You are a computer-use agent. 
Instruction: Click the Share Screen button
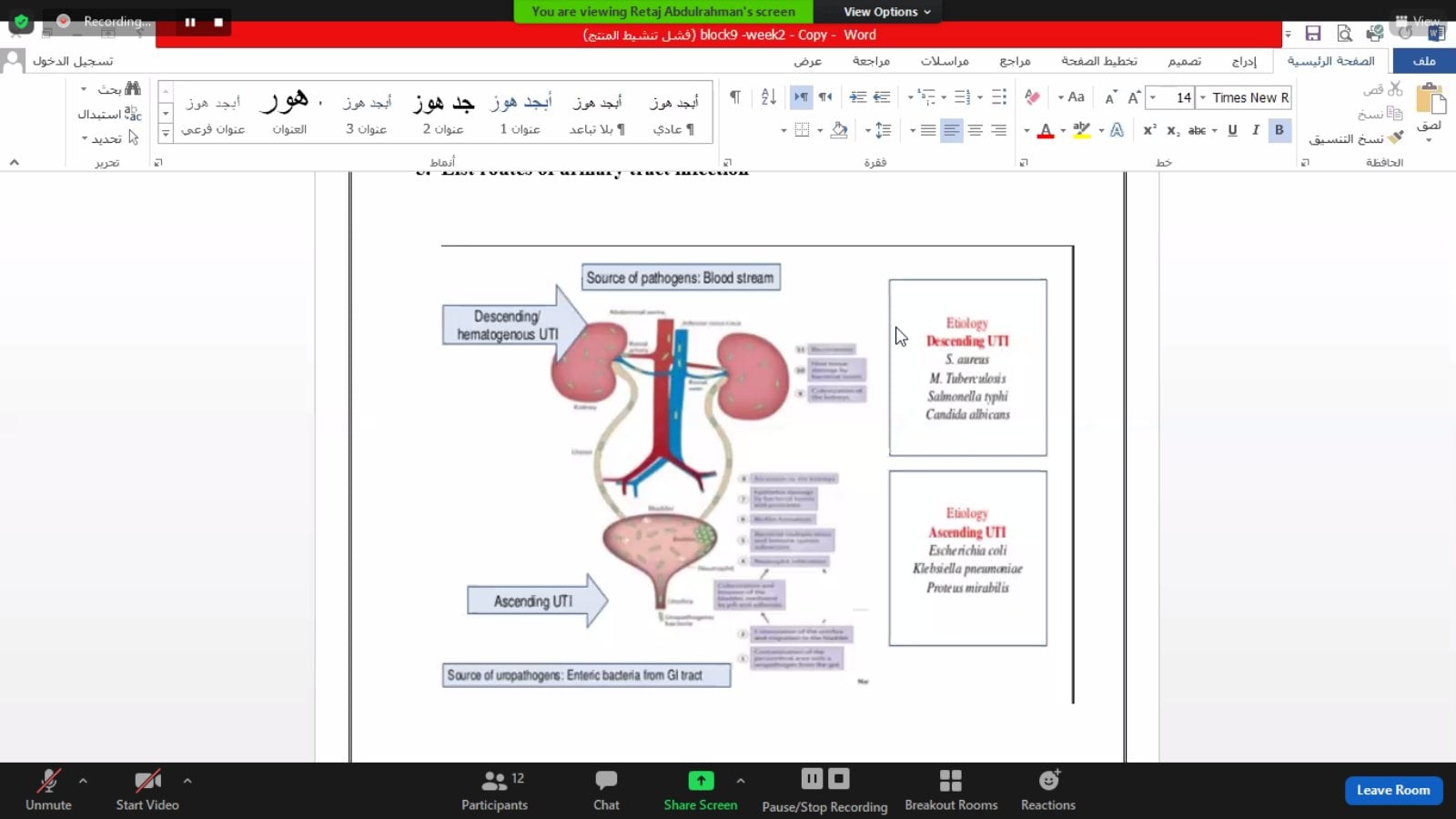tap(700, 790)
